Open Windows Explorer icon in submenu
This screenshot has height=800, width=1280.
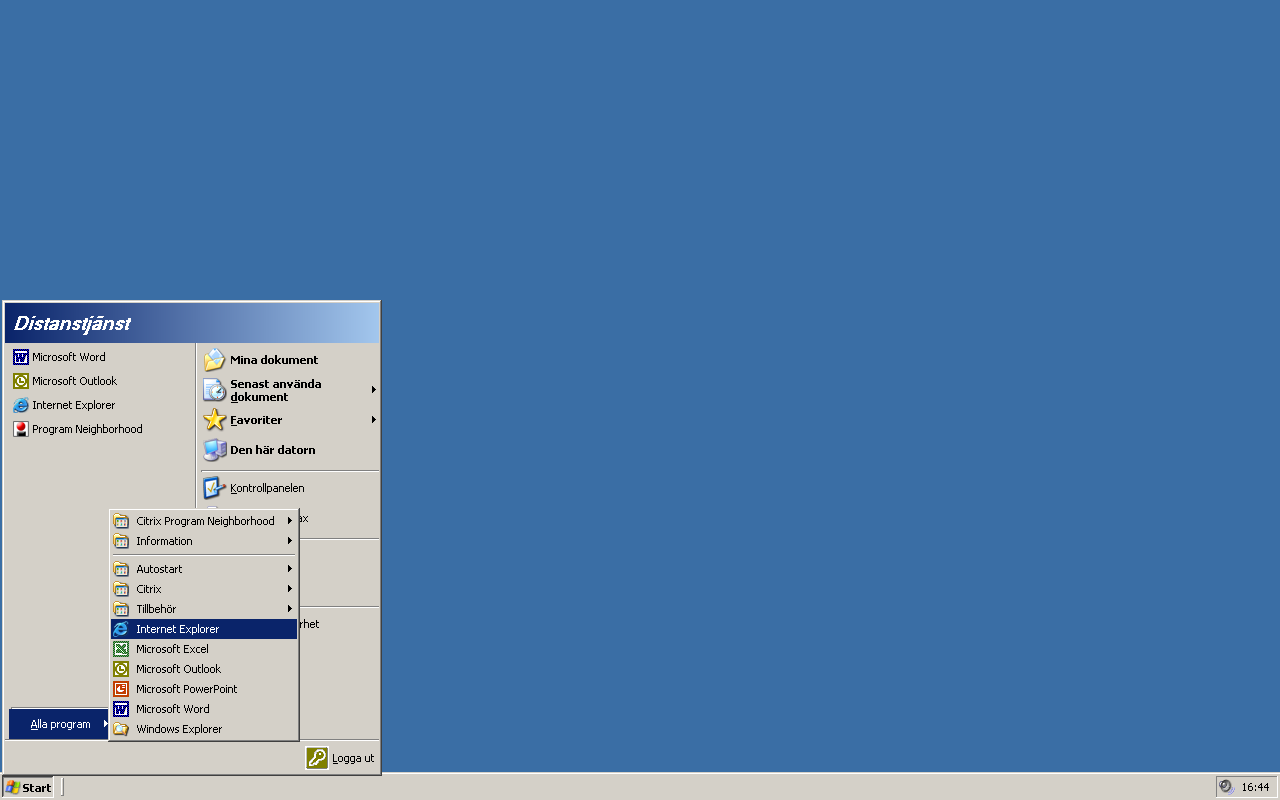(121, 729)
